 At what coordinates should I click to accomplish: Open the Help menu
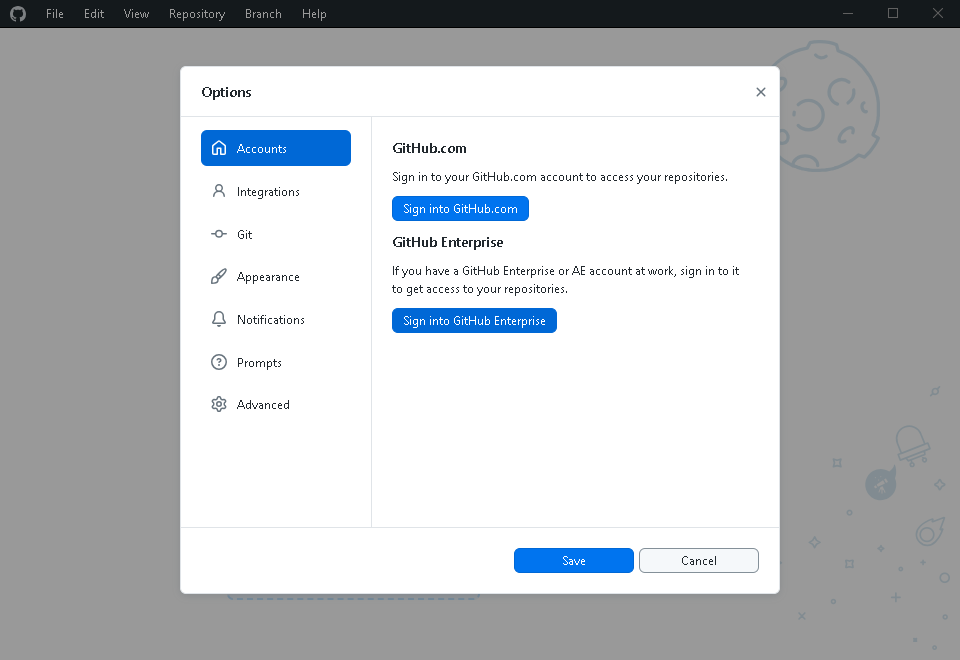pyautogui.click(x=314, y=14)
